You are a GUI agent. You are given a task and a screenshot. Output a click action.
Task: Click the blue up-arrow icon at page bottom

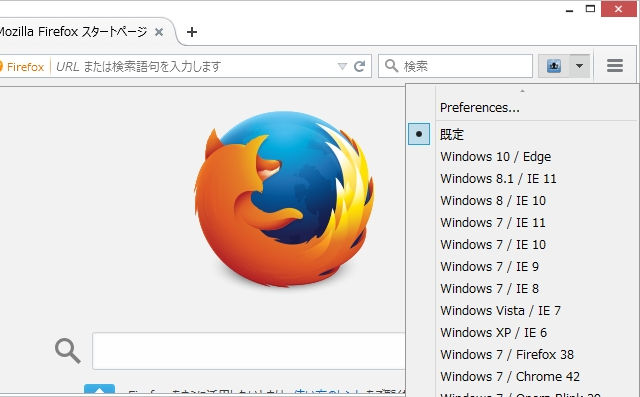(100, 389)
